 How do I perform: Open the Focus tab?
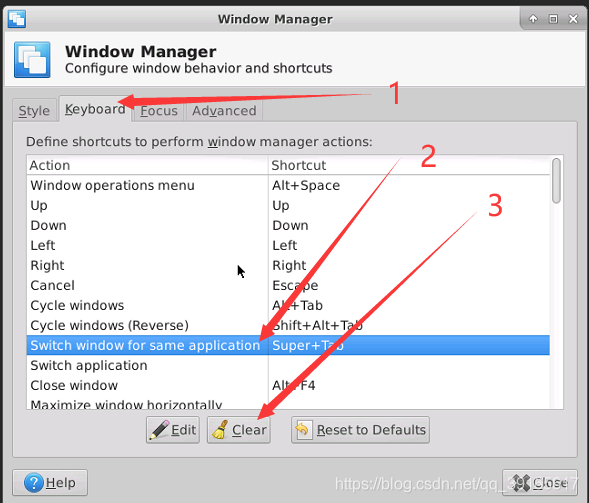159,110
